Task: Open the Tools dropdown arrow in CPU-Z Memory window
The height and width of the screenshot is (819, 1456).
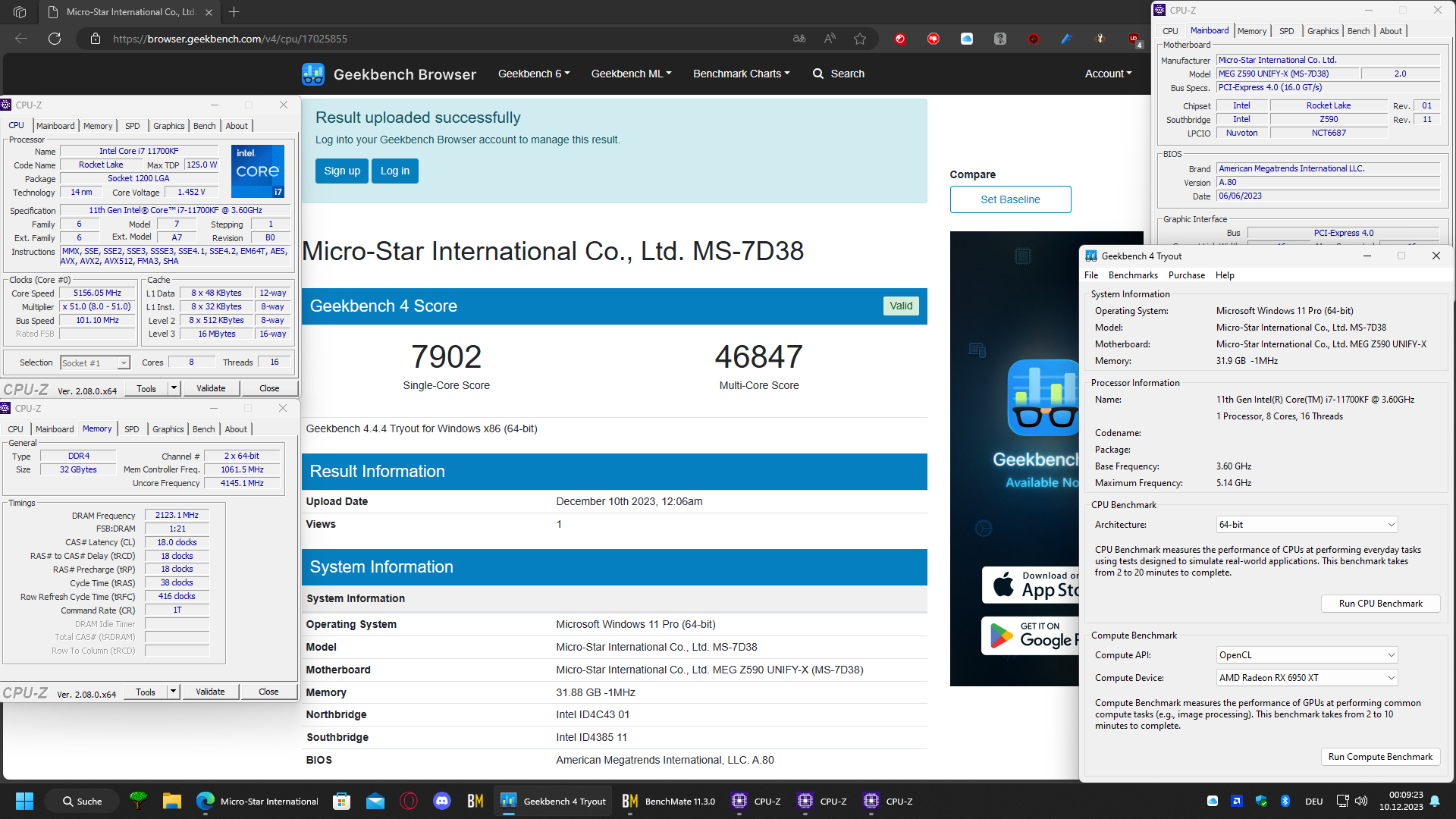Action: (x=173, y=692)
